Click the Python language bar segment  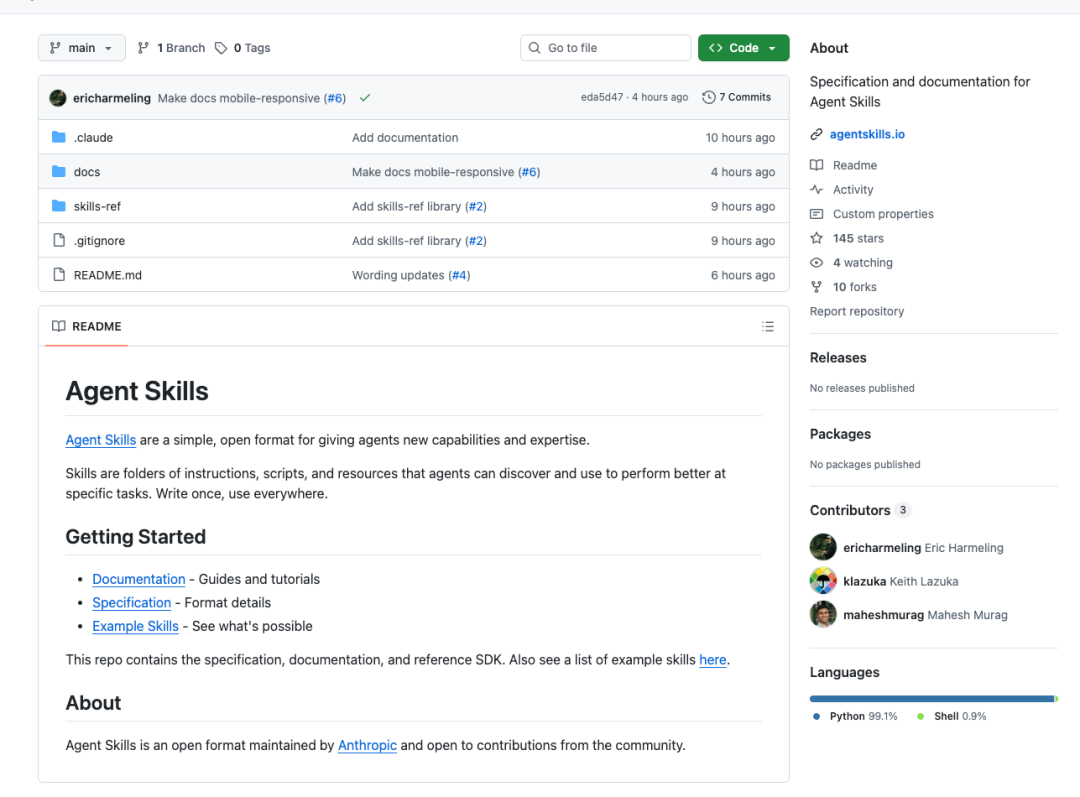click(931, 699)
